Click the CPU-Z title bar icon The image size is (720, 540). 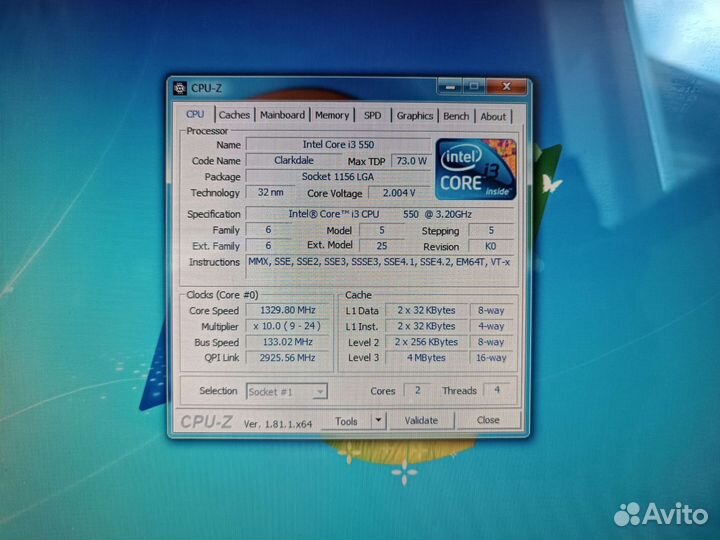180,88
